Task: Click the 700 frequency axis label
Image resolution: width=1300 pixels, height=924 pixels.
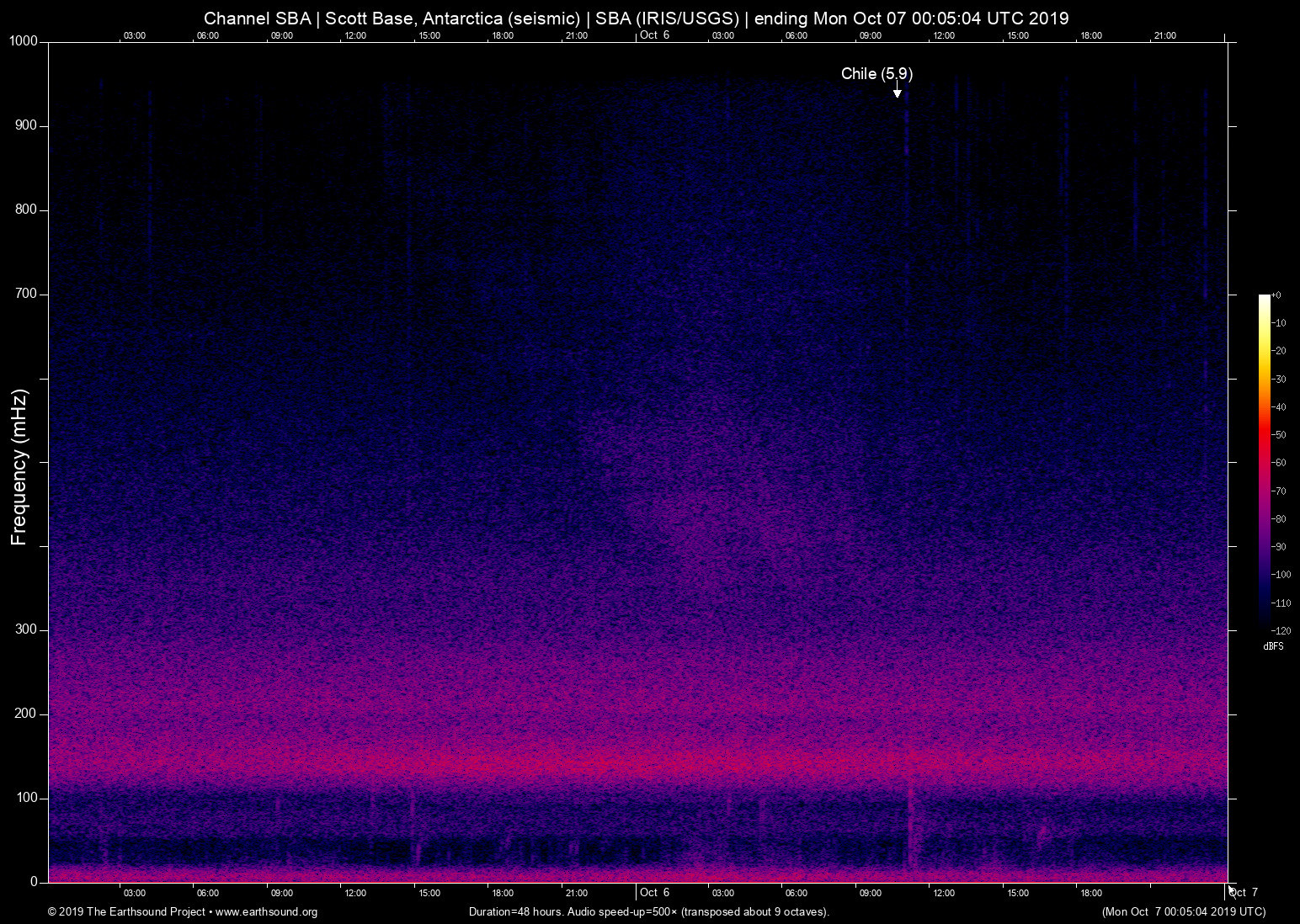Action: [x=26, y=294]
